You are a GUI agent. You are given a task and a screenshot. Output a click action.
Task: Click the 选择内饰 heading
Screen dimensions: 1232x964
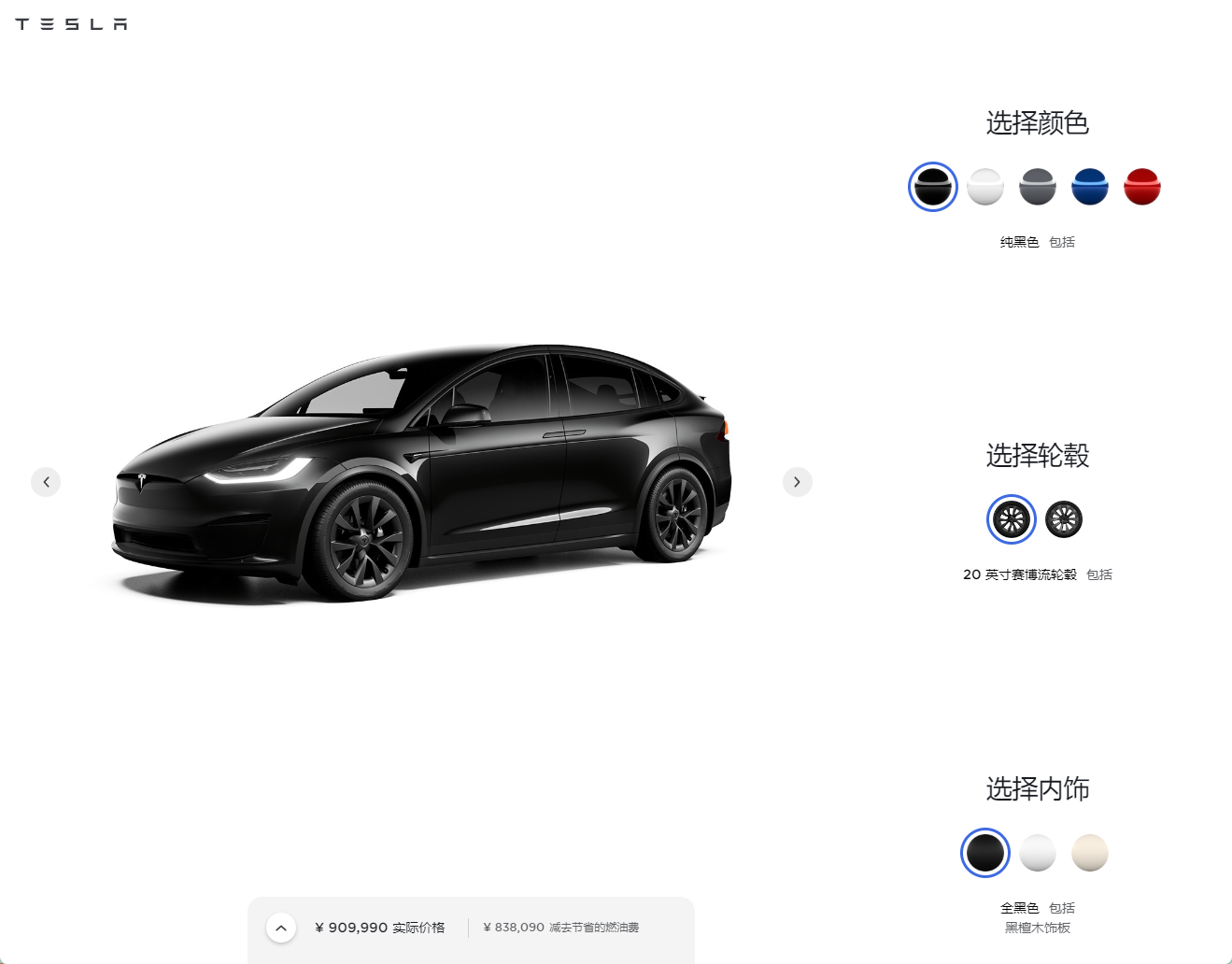tap(1038, 789)
